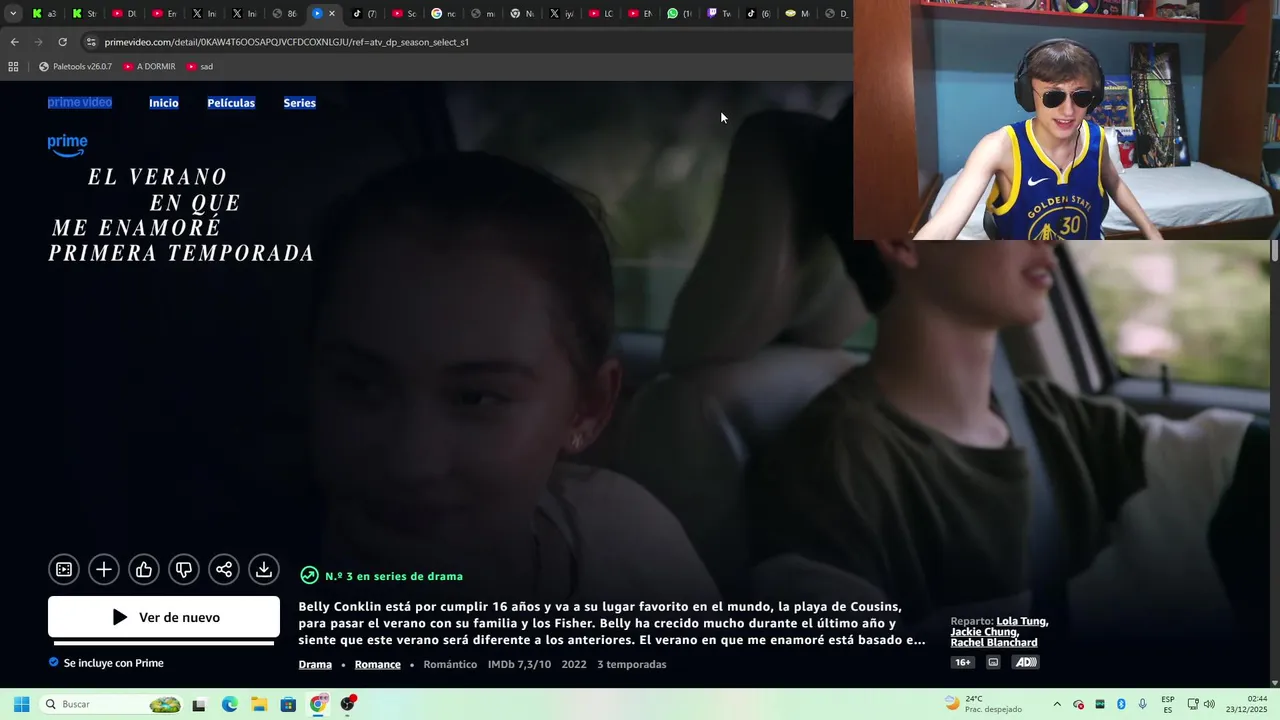Click the page's vertical scrollbar thumb
Viewport: 1280px width, 720px height.
tap(1275, 251)
